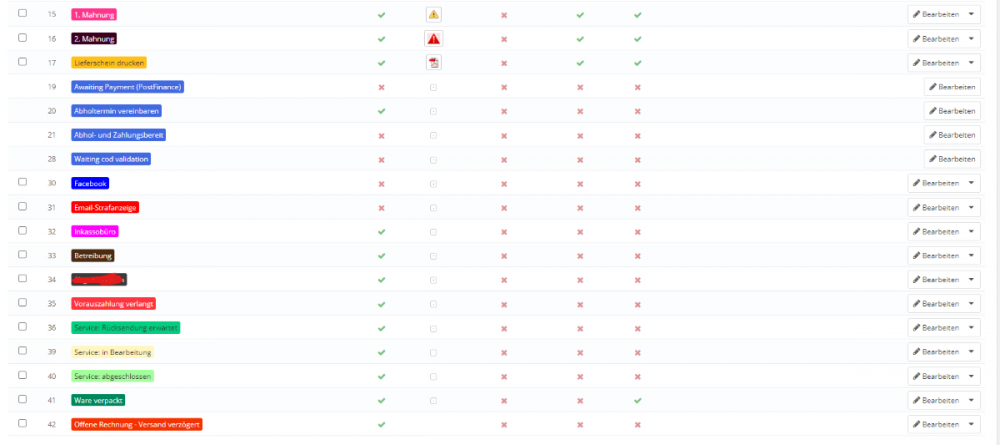Select the checkbox for row 15
The width and height of the screenshot is (1000, 445).
[x=23, y=14]
